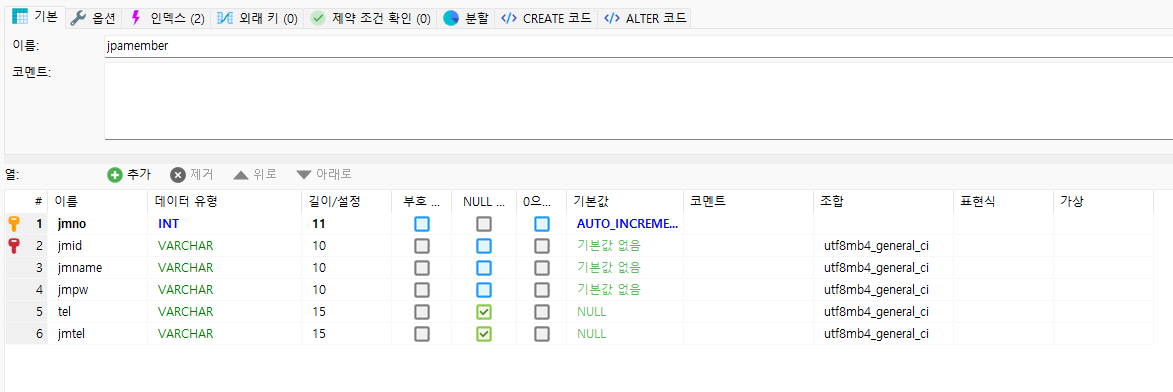Image resolution: width=1173 pixels, height=392 pixels.
Task: Open data type VARCHAR for jmid
Action: coord(186,245)
